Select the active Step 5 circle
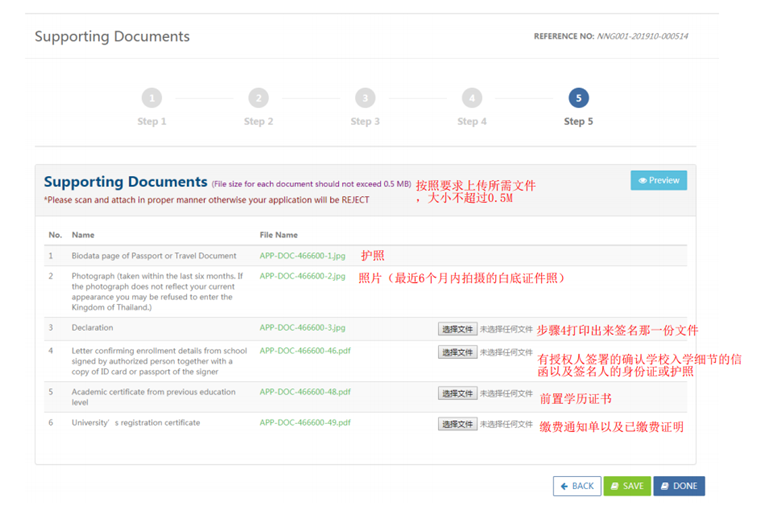Image resolution: width=760 pixels, height=509 pixels. coord(578,98)
